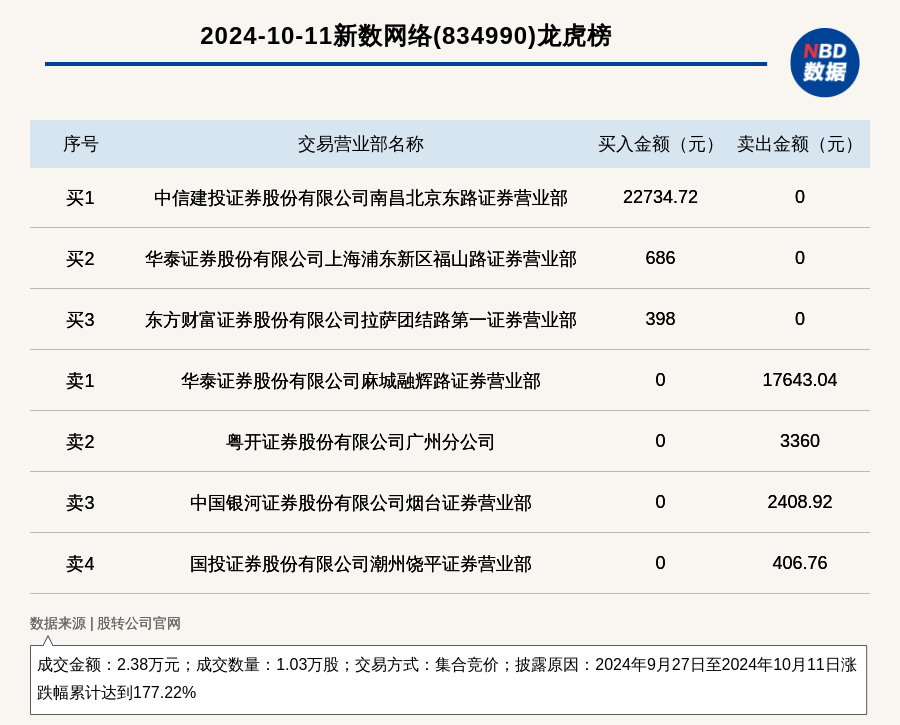Click the 数据来源 | 股转公司官网 source line

pos(105,623)
